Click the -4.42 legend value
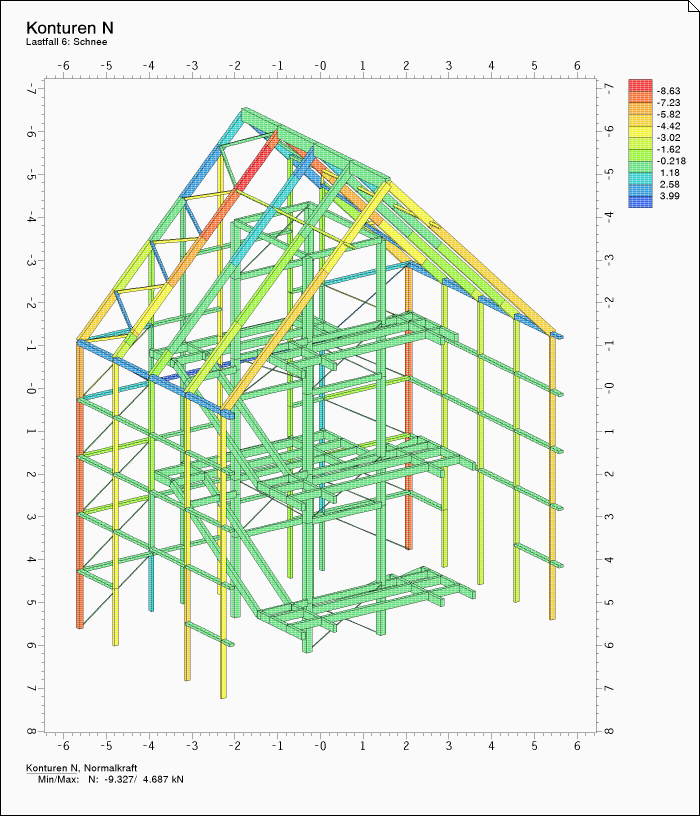This screenshot has width=700, height=816. click(668, 126)
